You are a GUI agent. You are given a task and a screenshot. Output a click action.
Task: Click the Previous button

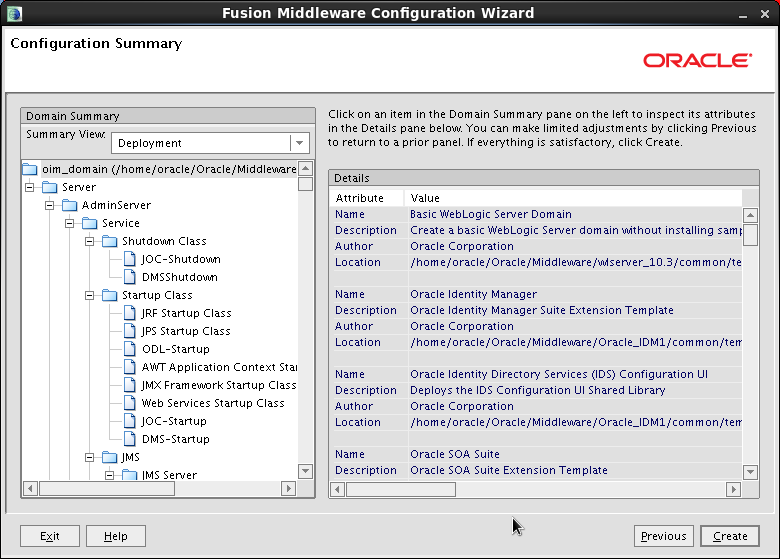pos(664,536)
